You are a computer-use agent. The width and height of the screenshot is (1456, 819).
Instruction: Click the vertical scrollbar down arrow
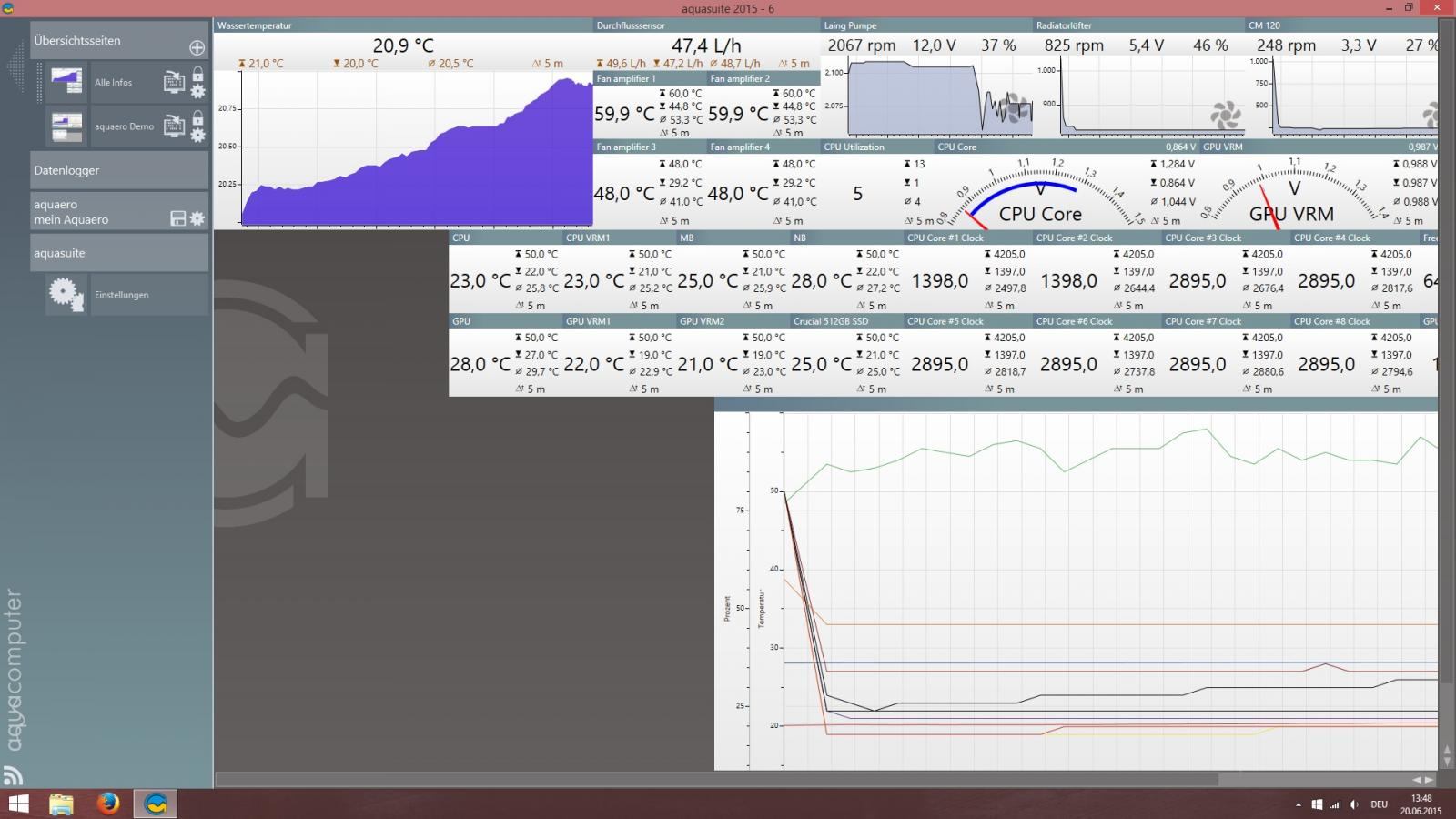[1447, 761]
